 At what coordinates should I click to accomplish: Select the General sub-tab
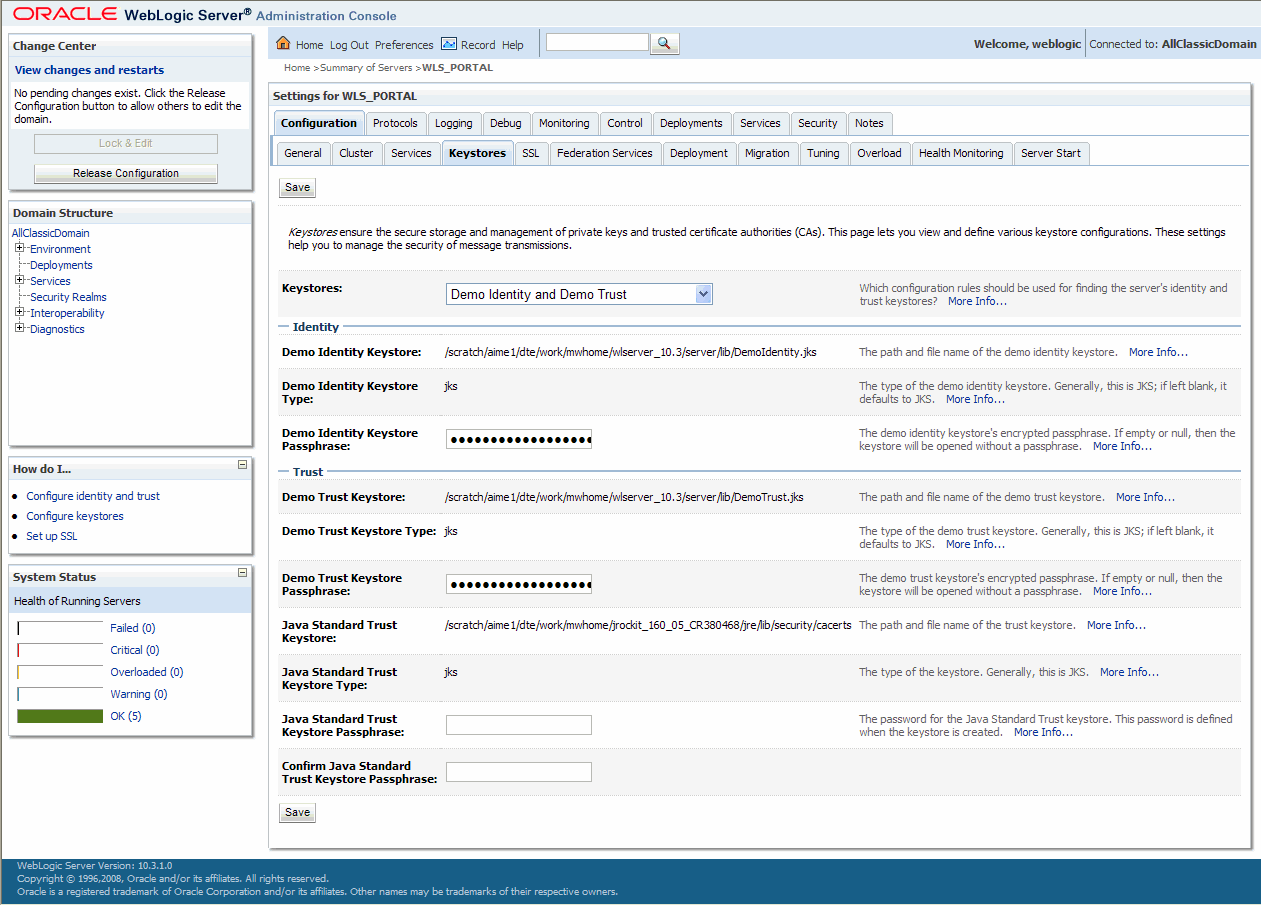click(303, 153)
